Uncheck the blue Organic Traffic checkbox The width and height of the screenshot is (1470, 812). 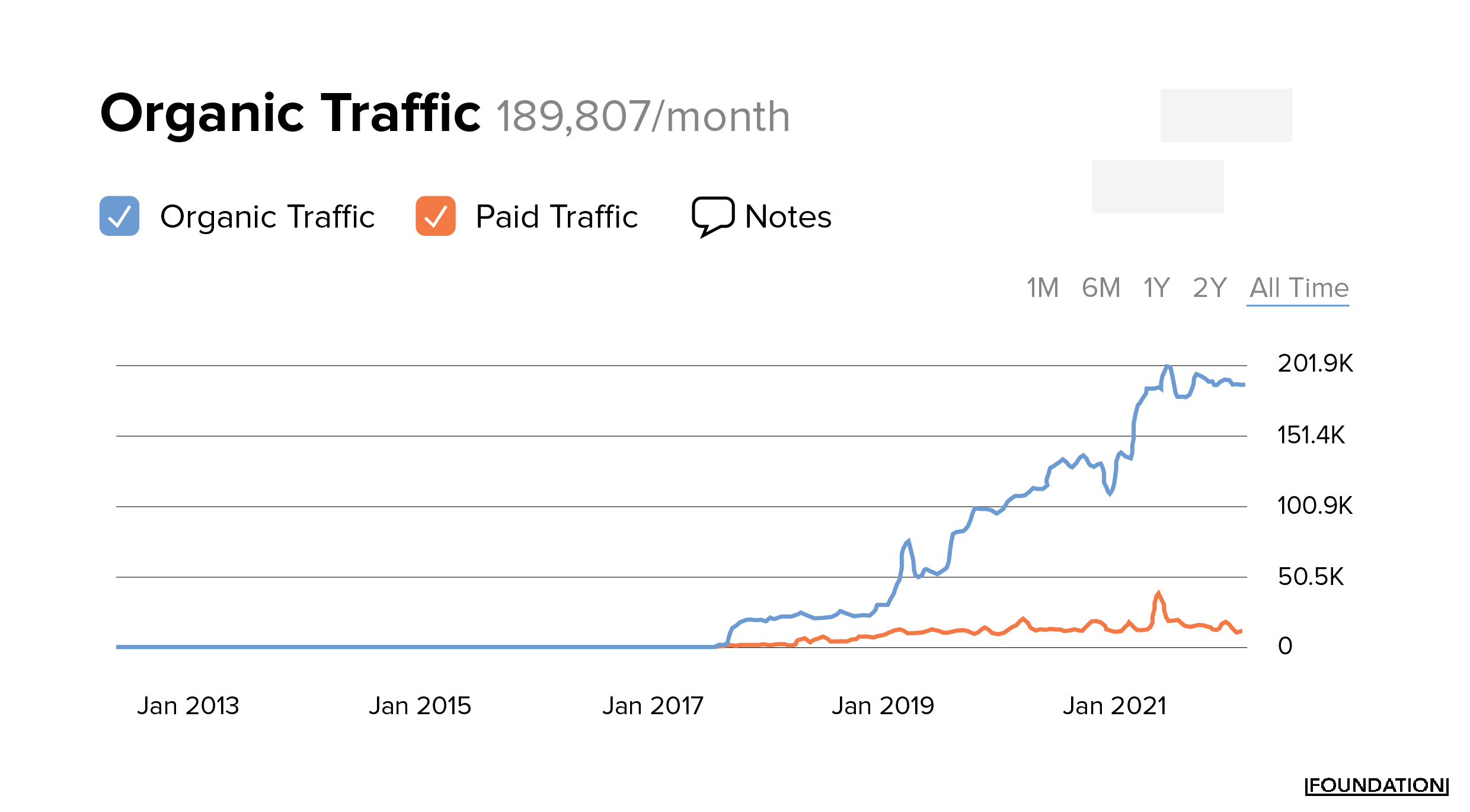[119, 216]
